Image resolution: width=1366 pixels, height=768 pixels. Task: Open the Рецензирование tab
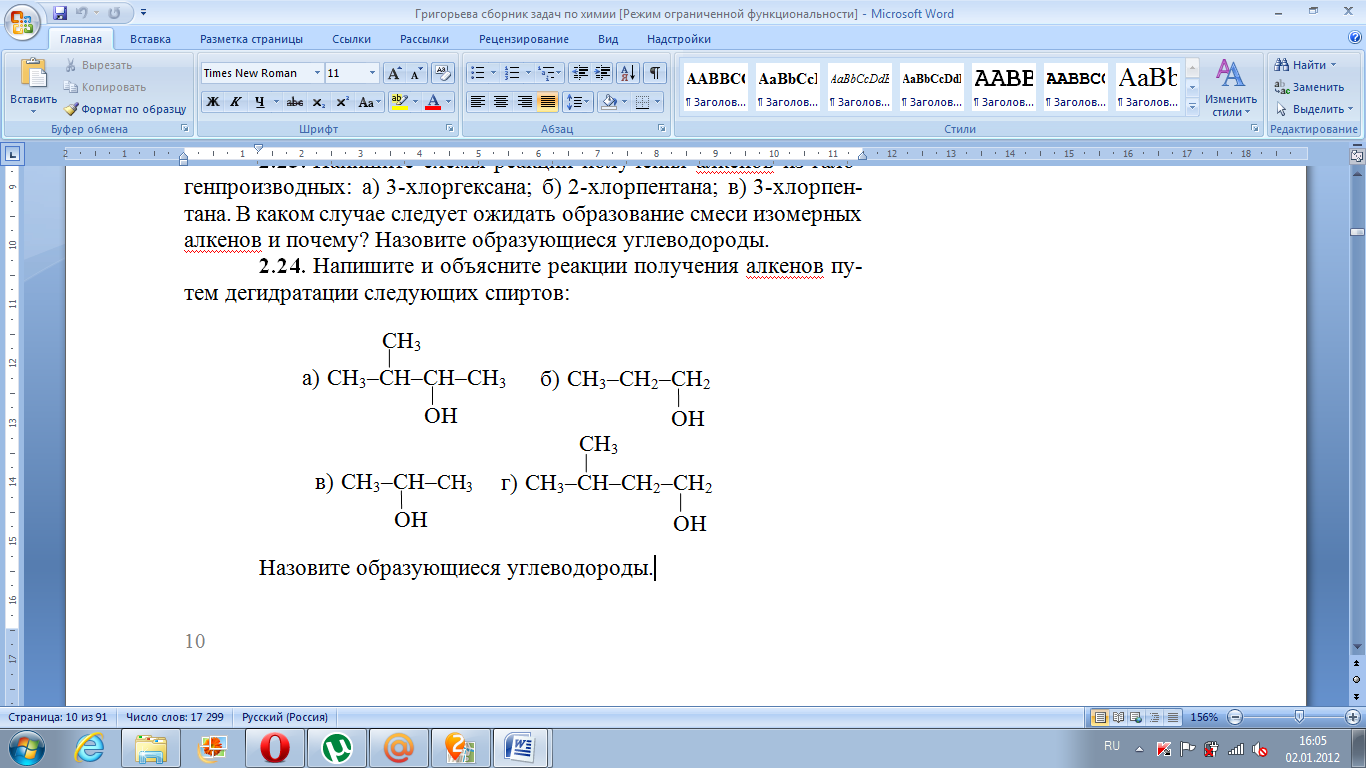click(x=523, y=39)
